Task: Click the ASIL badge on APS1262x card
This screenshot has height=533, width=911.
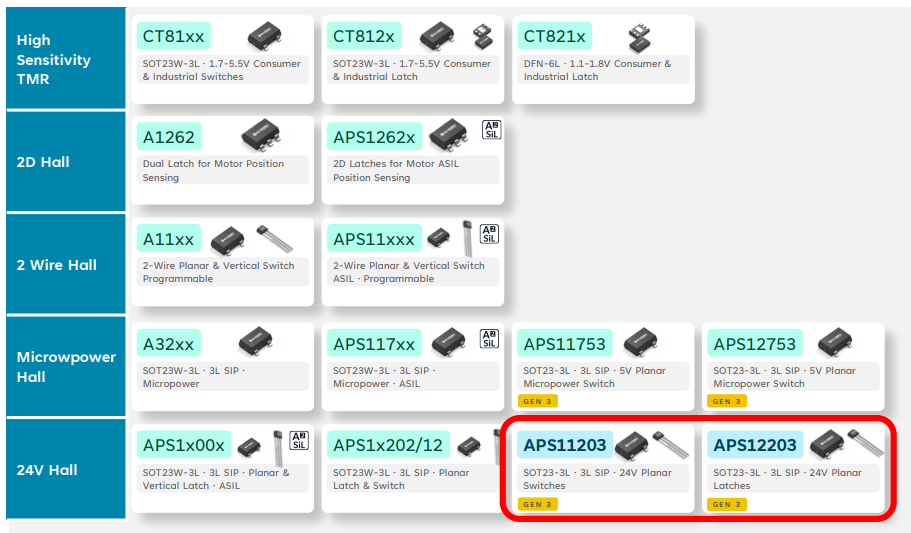Action: click(490, 130)
